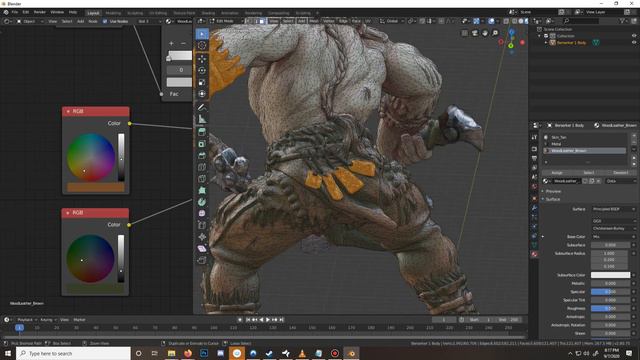
Task: Click the upper RGB node color wheel
Action: pos(91,157)
